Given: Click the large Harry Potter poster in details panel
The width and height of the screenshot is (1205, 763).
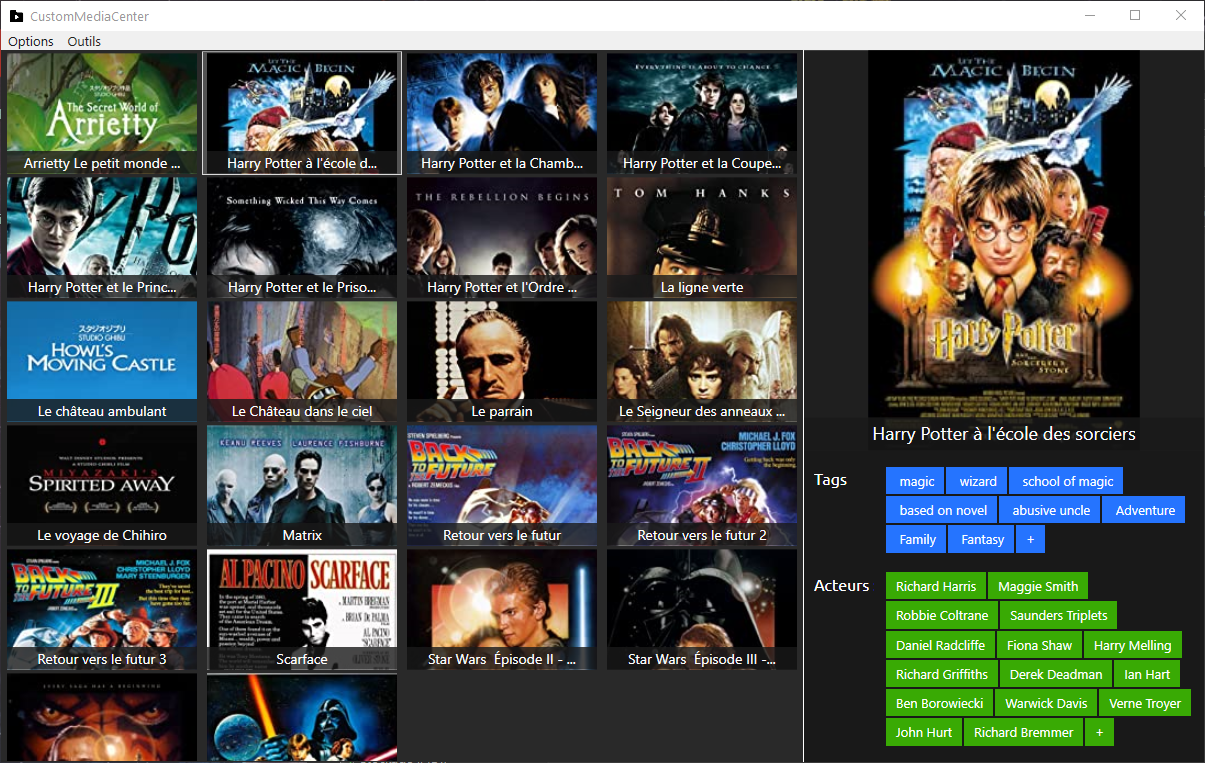Looking at the screenshot, I should [1004, 234].
